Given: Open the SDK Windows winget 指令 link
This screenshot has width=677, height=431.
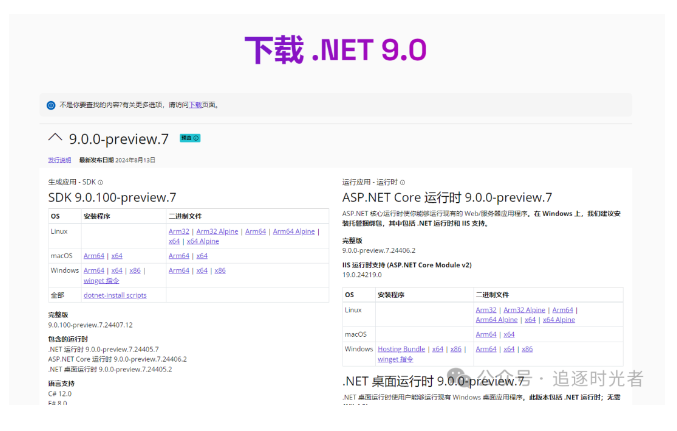Looking at the screenshot, I should 101,281.
